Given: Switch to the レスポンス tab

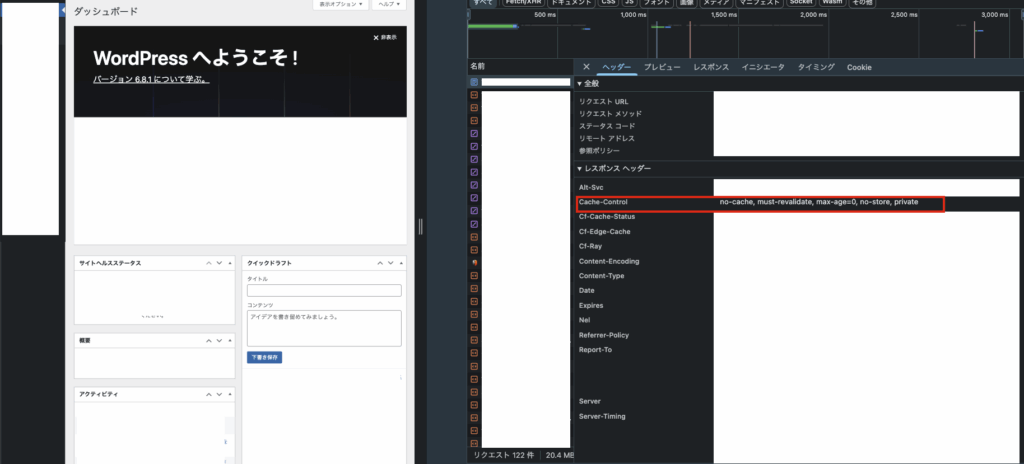Looking at the screenshot, I should tap(711, 67).
